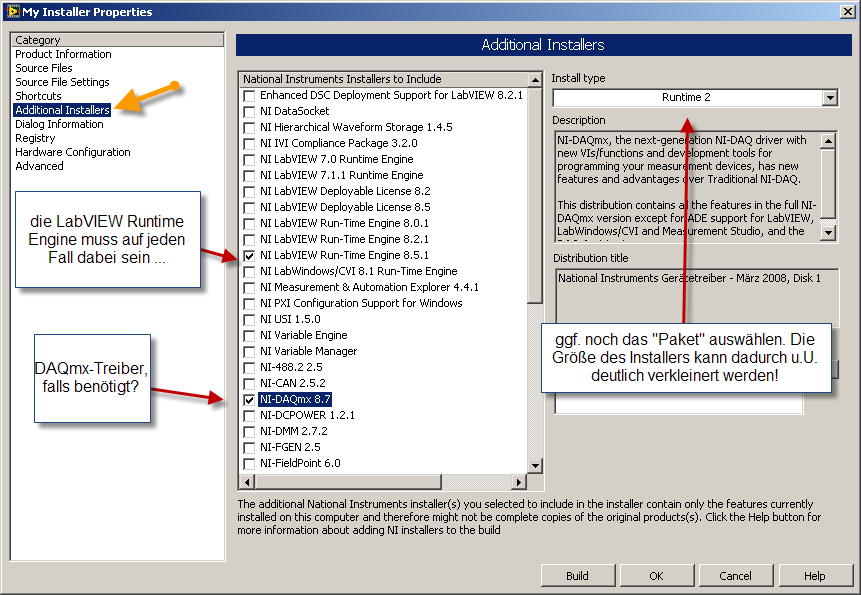Click Description box scroll down arrow
Image resolution: width=861 pixels, height=595 pixels.
pyautogui.click(x=828, y=233)
